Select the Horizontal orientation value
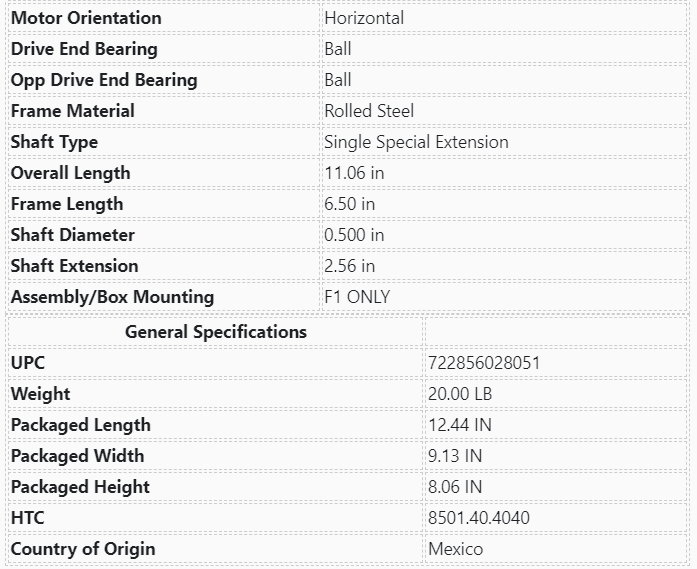 pyautogui.click(x=364, y=18)
